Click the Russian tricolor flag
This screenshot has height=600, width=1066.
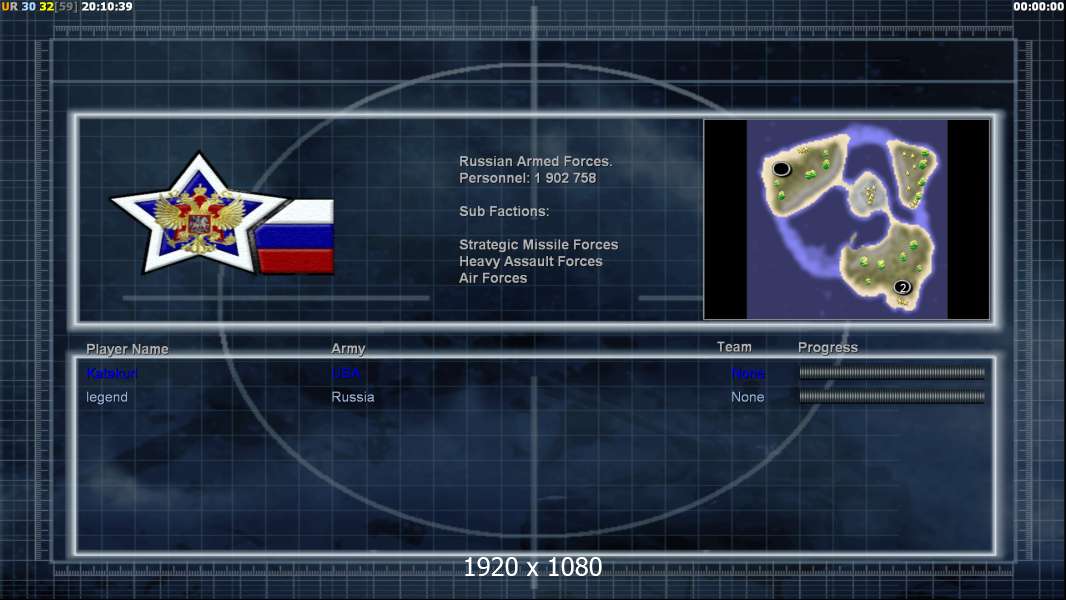pos(296,236)
